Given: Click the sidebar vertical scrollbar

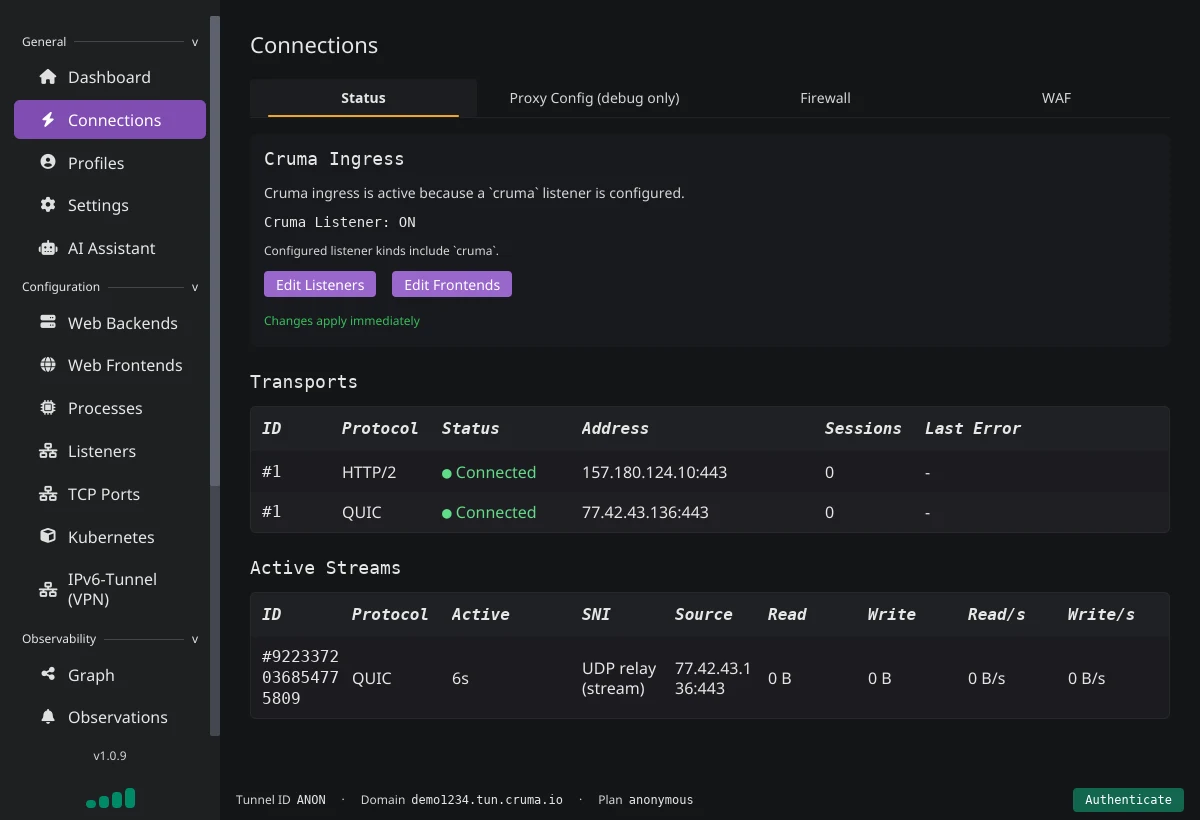Looking at the screenshot, I should coord(215,250).
